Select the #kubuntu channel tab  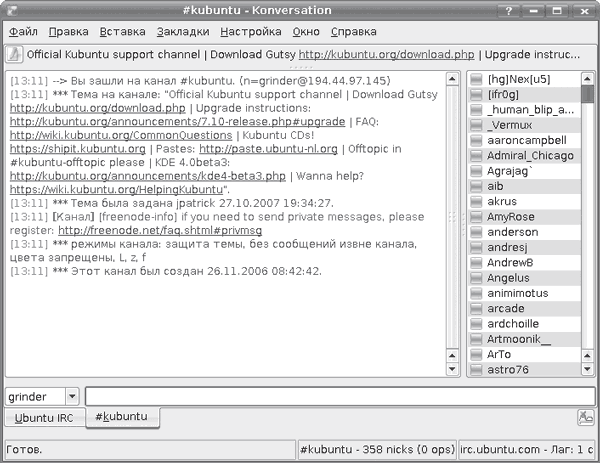pyautogui.click(x=120, y=416)
